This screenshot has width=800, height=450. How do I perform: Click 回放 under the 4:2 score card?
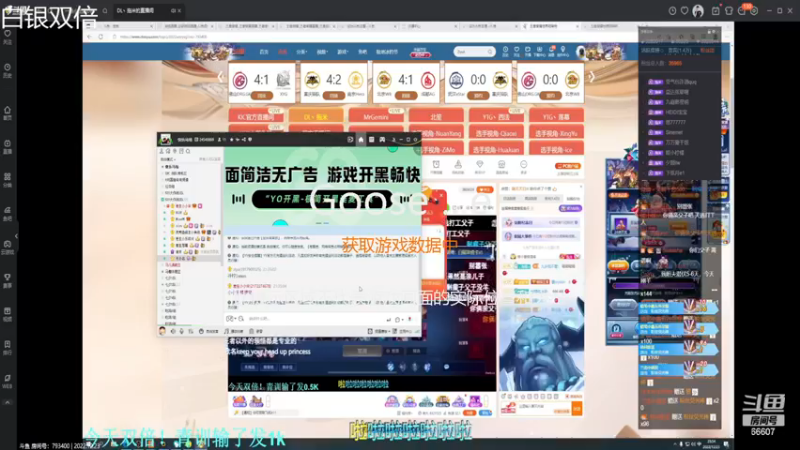coord(334,95)
